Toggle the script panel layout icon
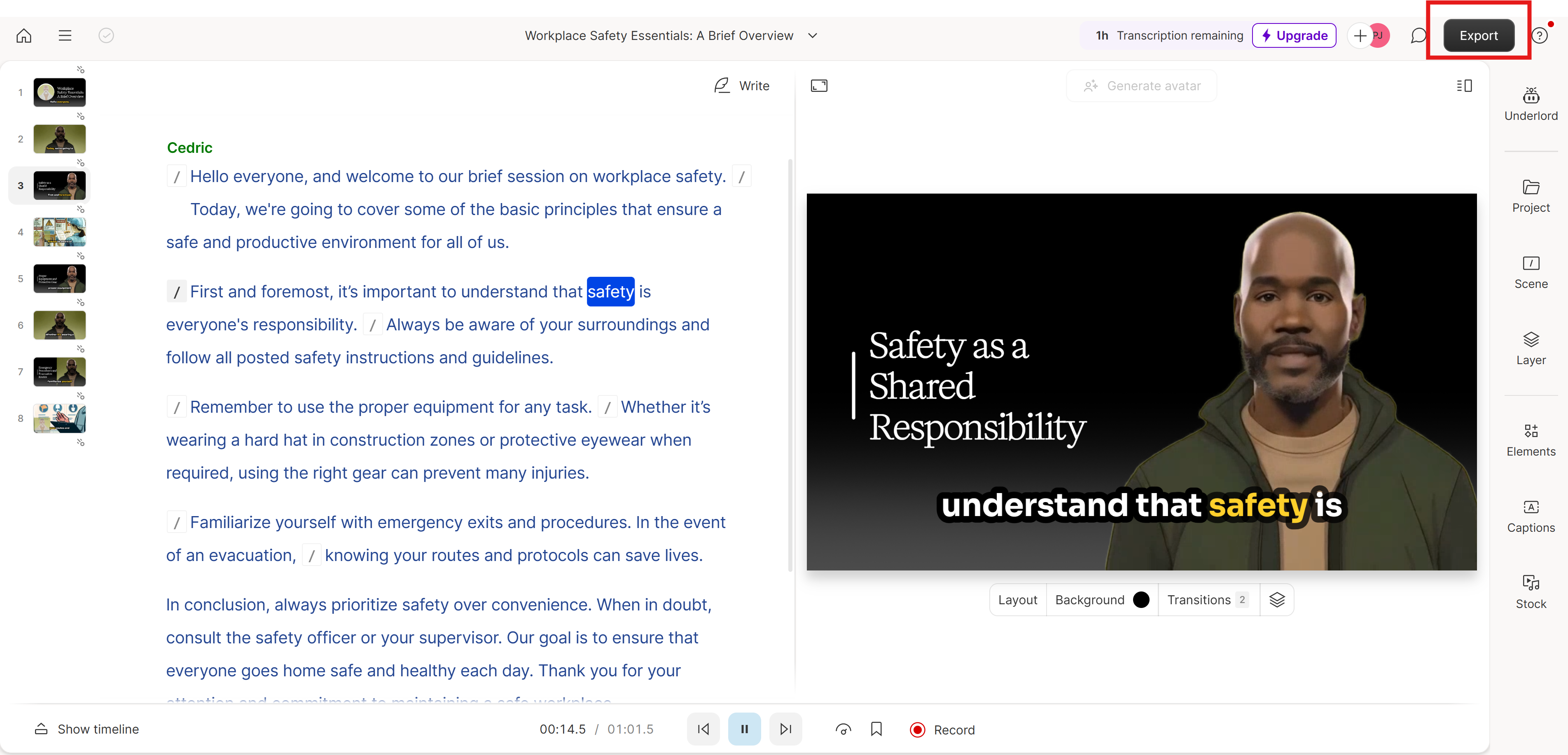The height and width of the screenshot is (755, 1568). (1464, 86)
